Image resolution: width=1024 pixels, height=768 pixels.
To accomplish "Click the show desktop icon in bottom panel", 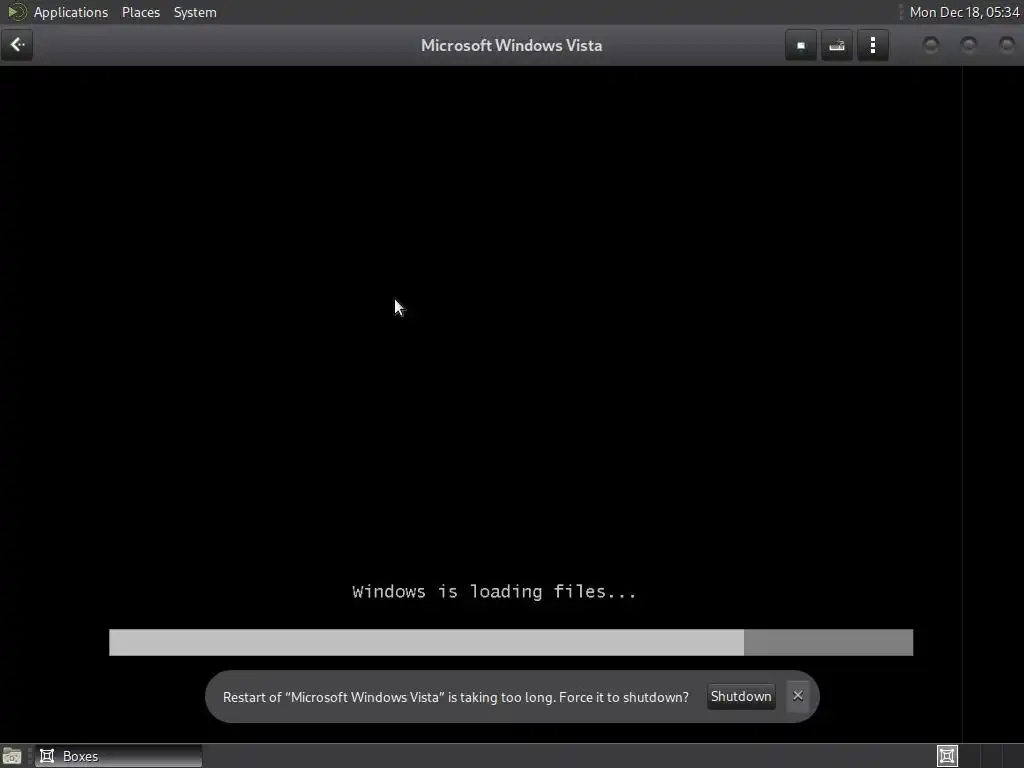I will 12,756.
